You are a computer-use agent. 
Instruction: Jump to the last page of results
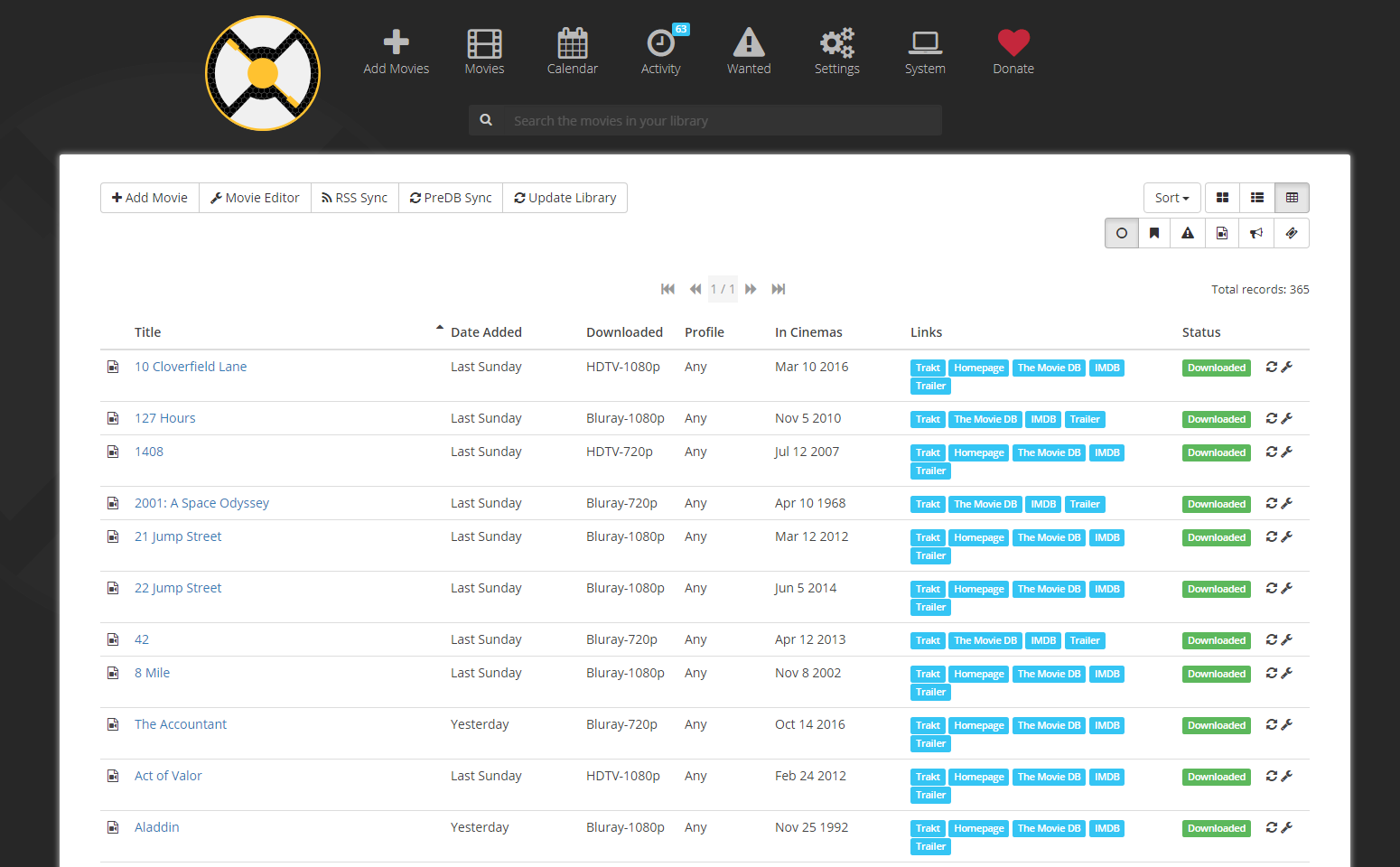tap(779, 289)
